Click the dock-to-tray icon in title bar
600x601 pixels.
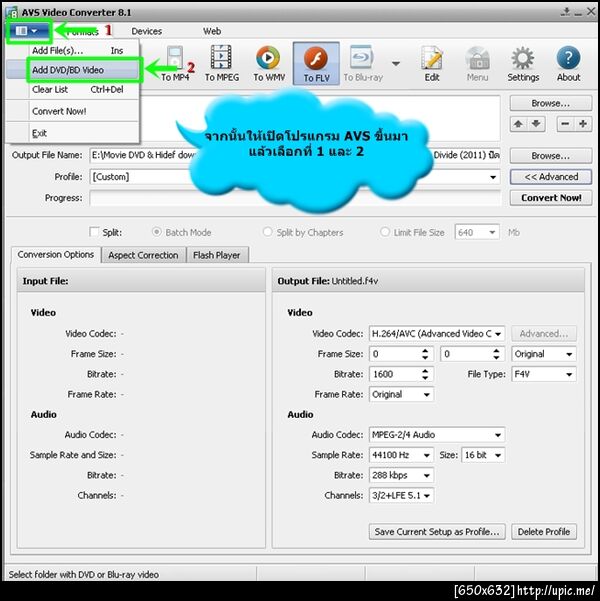pyautogui.click(x=566, y=12)
